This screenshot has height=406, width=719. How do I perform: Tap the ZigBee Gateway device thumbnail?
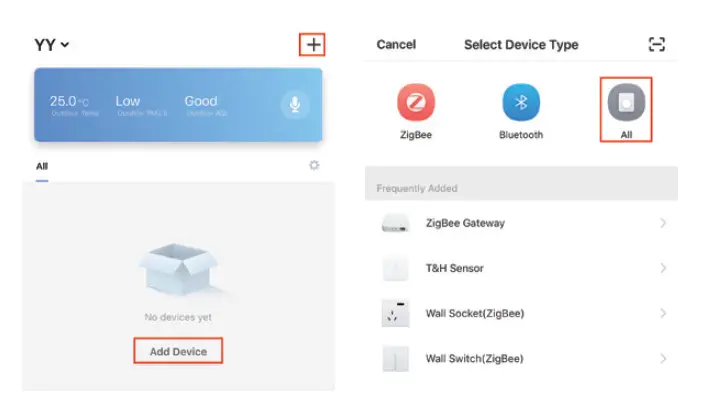[395, 223]
